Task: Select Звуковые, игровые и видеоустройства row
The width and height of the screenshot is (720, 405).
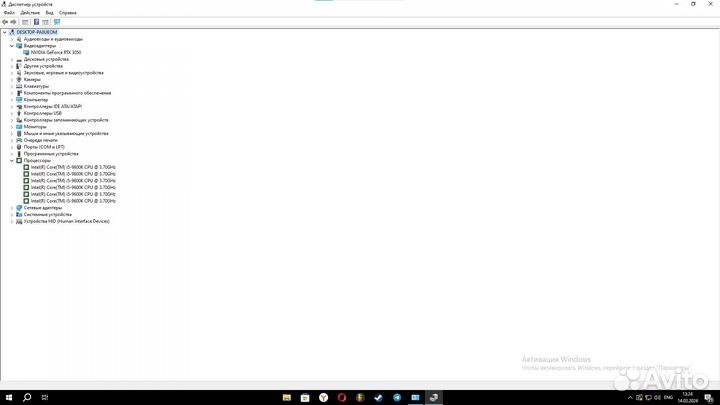Action: [63, 73]
